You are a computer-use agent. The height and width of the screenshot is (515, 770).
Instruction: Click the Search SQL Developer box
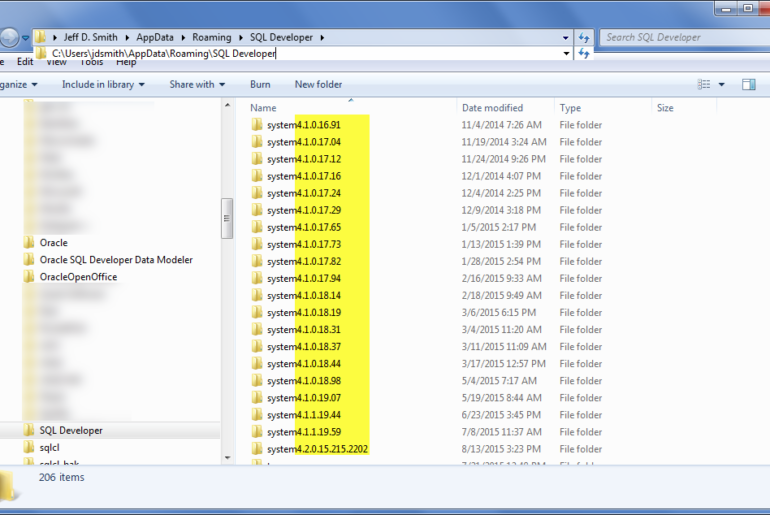[x=686, y=37]
